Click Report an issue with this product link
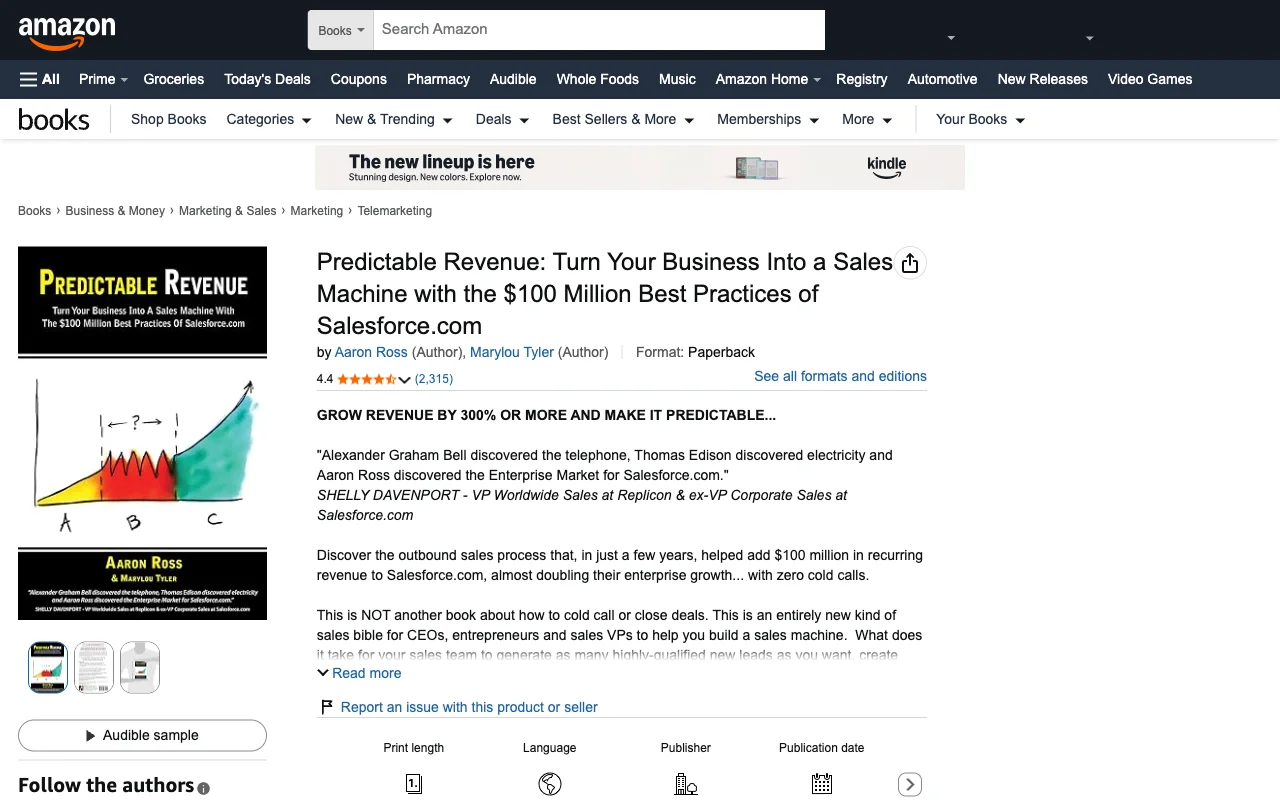Viewport: 1280px width, 800px height. (x=469, y=707)
